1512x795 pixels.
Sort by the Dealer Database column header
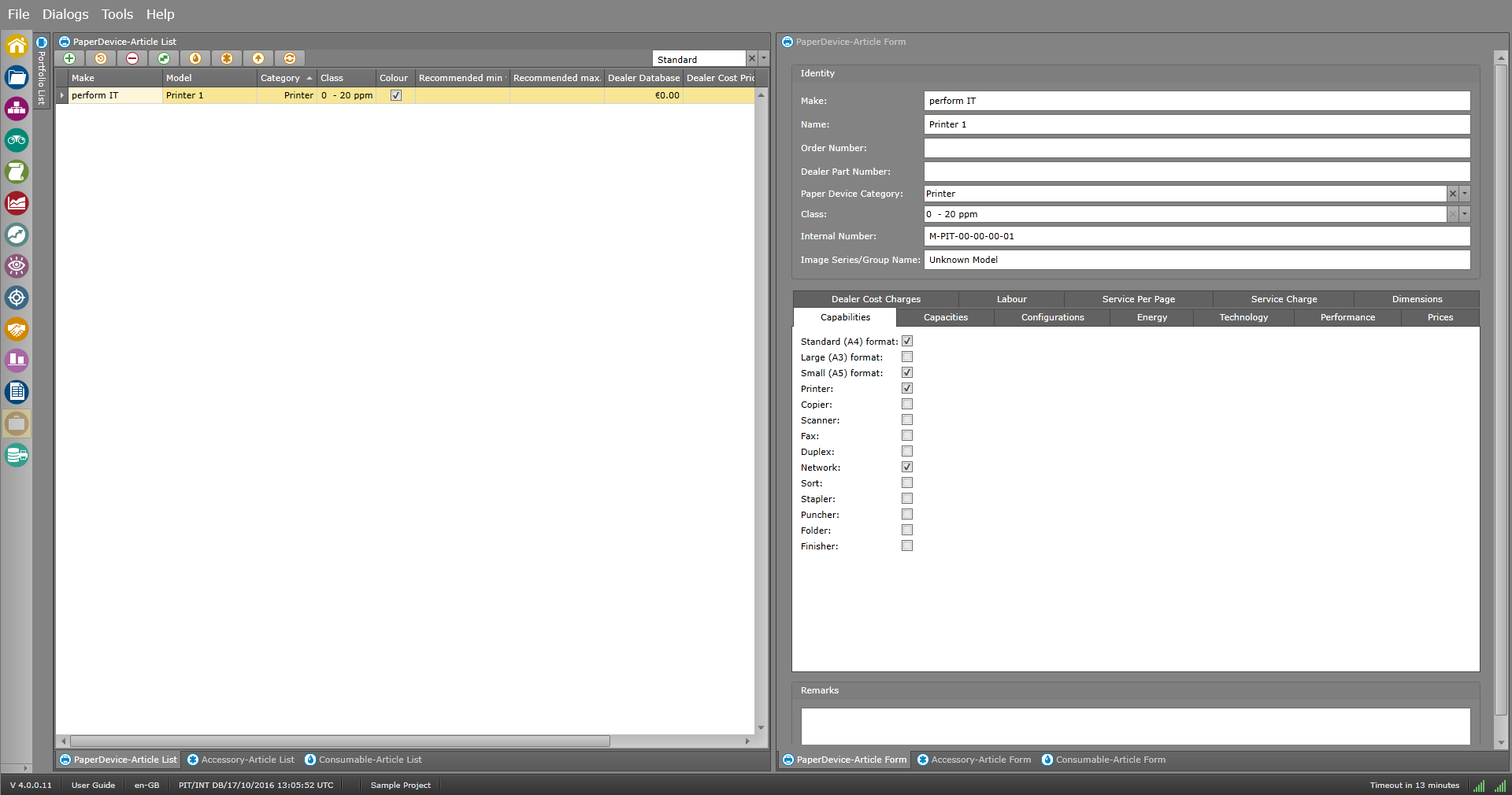coord(643,78)
